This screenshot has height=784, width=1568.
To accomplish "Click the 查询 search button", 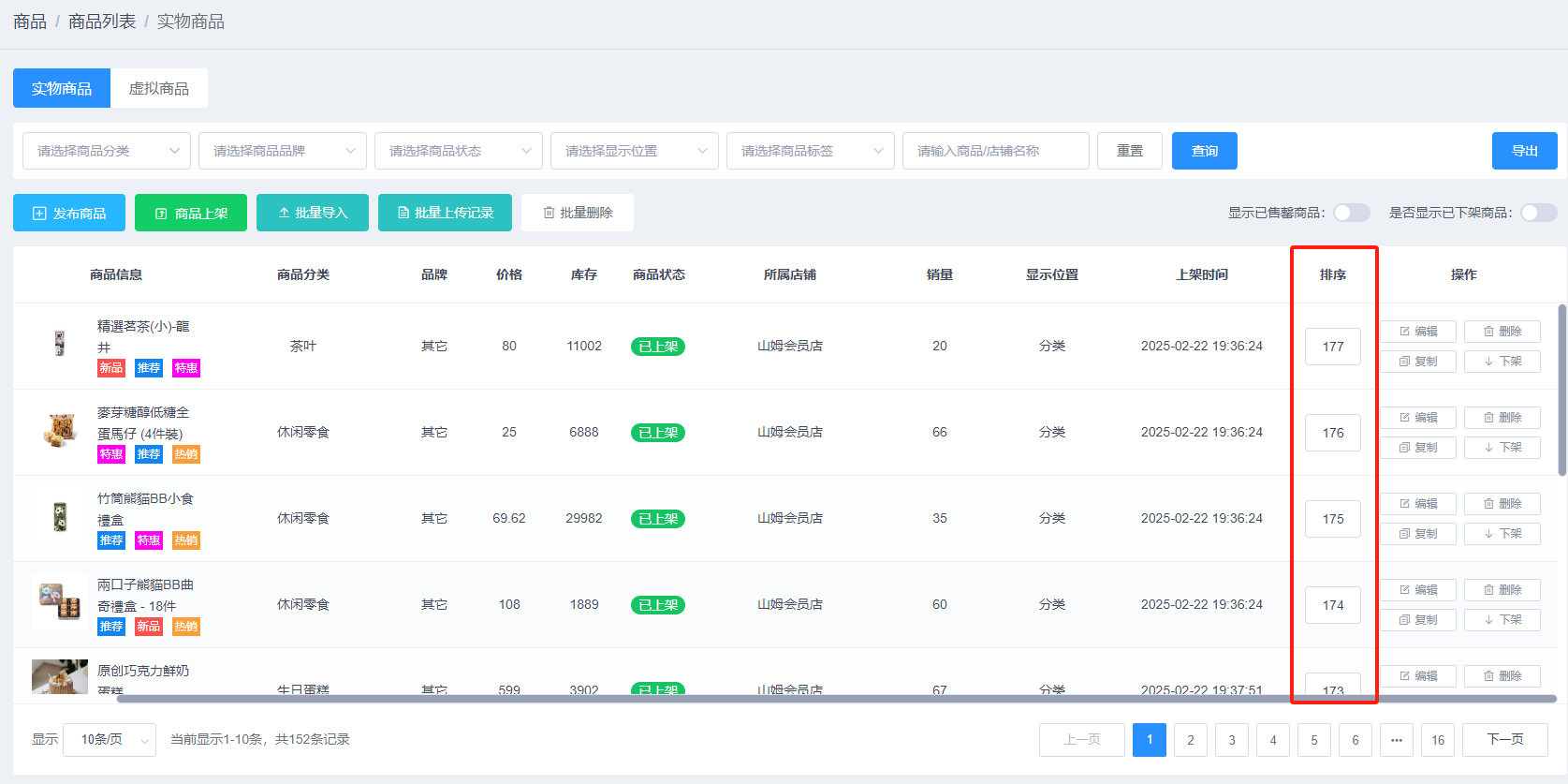I will click(x=1204, y=151).
